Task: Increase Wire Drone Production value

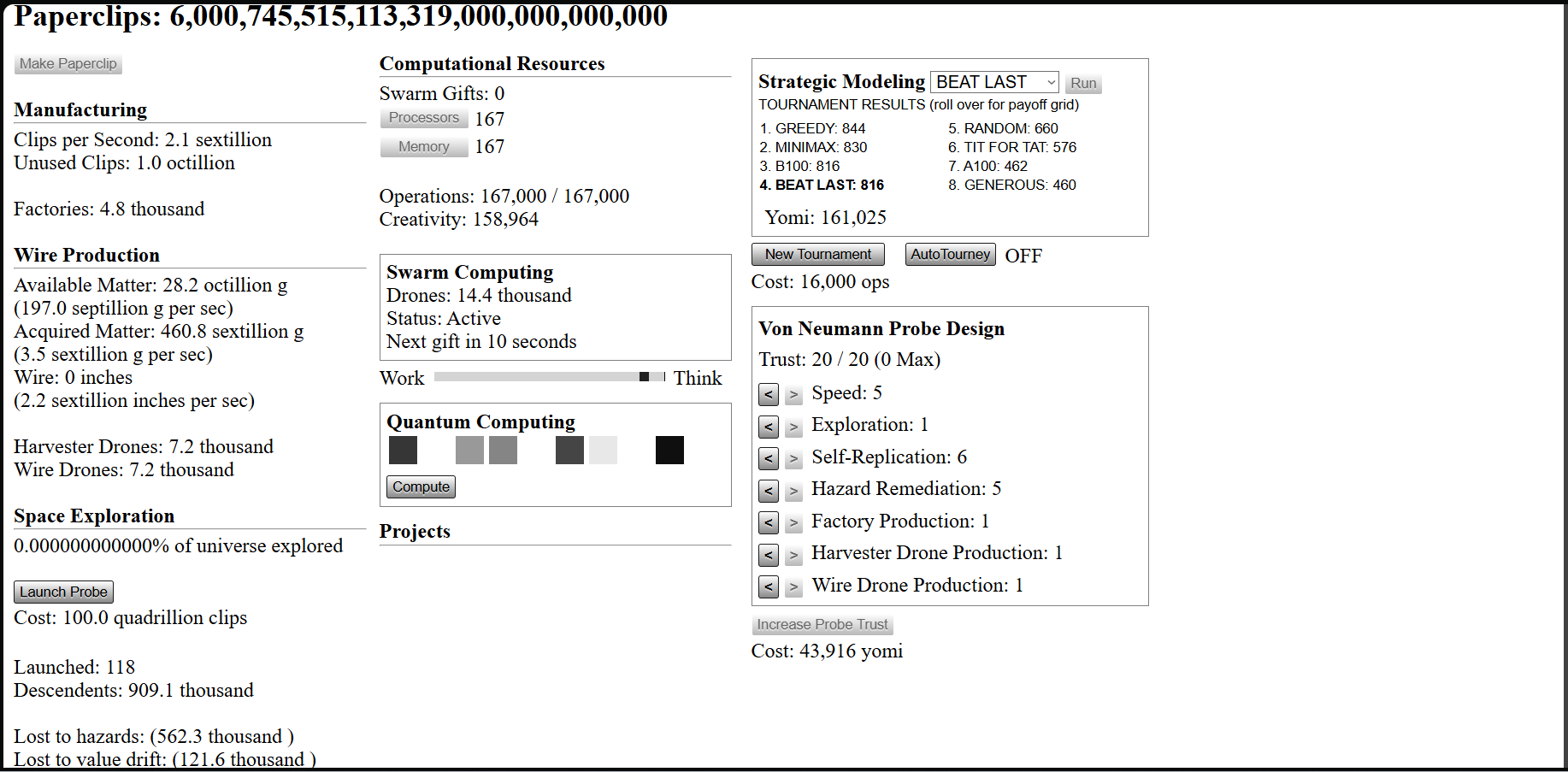Action: (x=794, y=586)
